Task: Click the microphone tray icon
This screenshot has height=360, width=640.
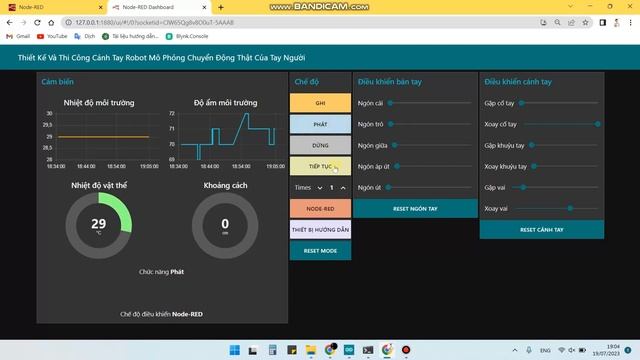Action: click(529, 350)
